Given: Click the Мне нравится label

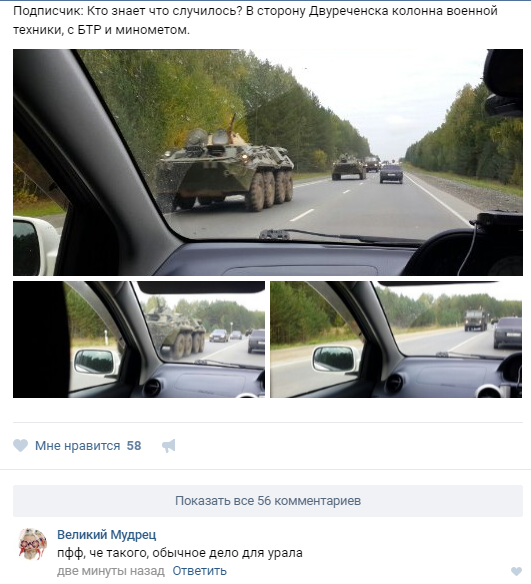Looking at the screenshot, I should click(x=77, y=446).
